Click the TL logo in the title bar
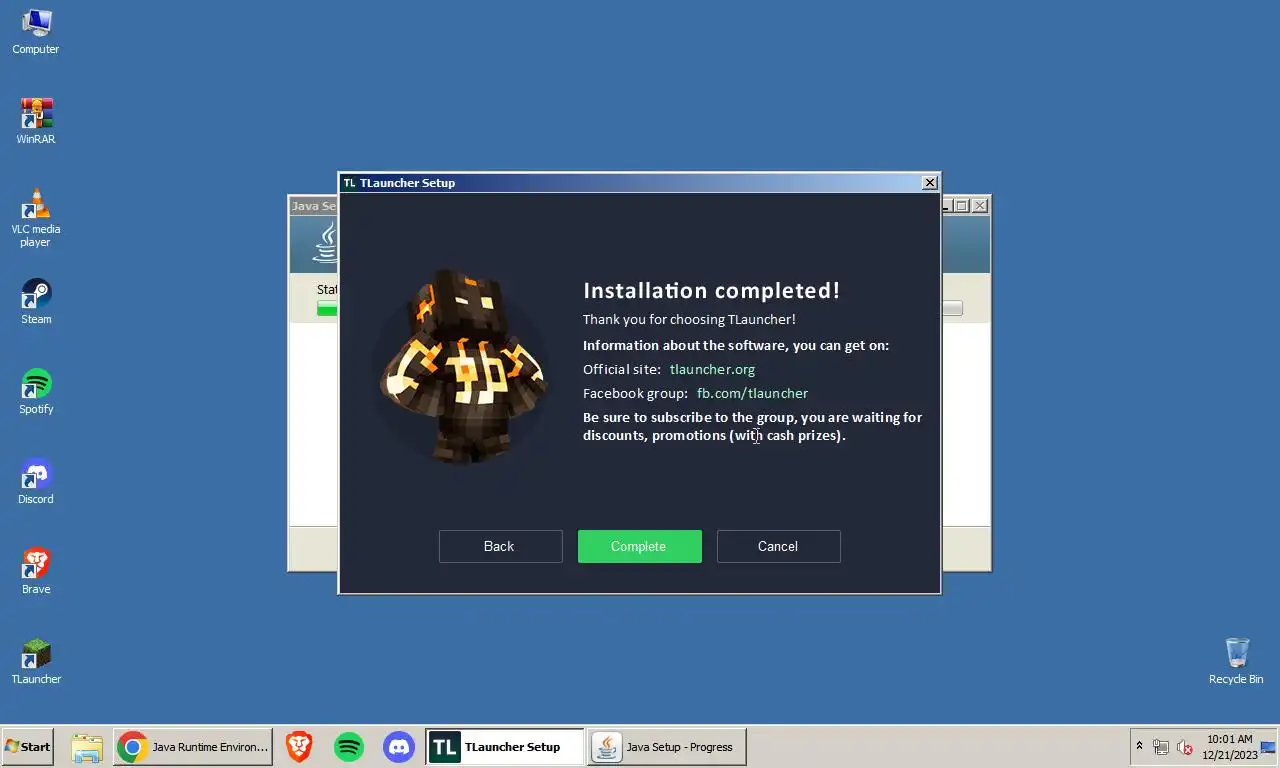1280x768 pixels. 349,183
